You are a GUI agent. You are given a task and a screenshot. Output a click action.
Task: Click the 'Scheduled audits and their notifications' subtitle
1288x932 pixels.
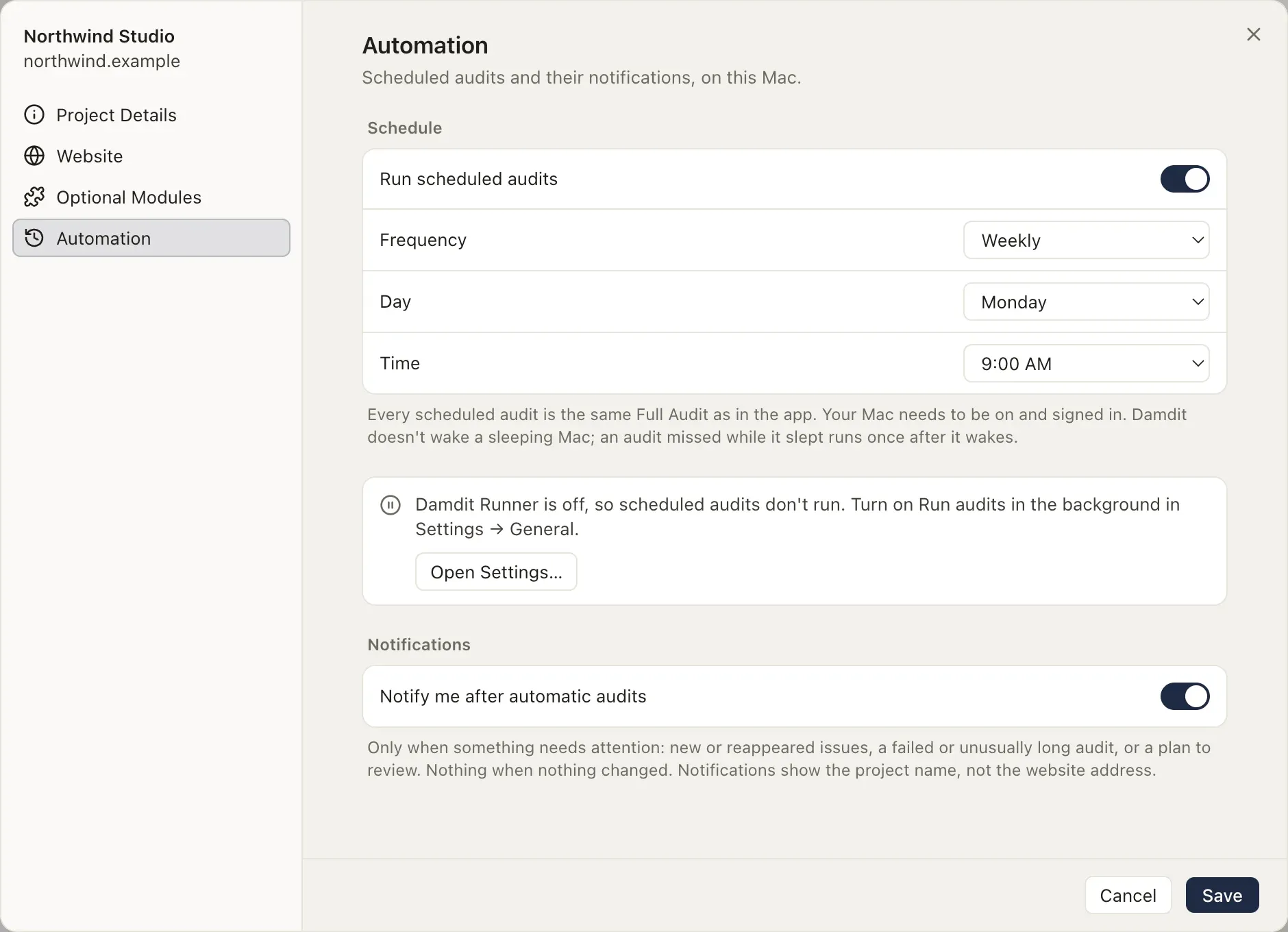point(581,77)
